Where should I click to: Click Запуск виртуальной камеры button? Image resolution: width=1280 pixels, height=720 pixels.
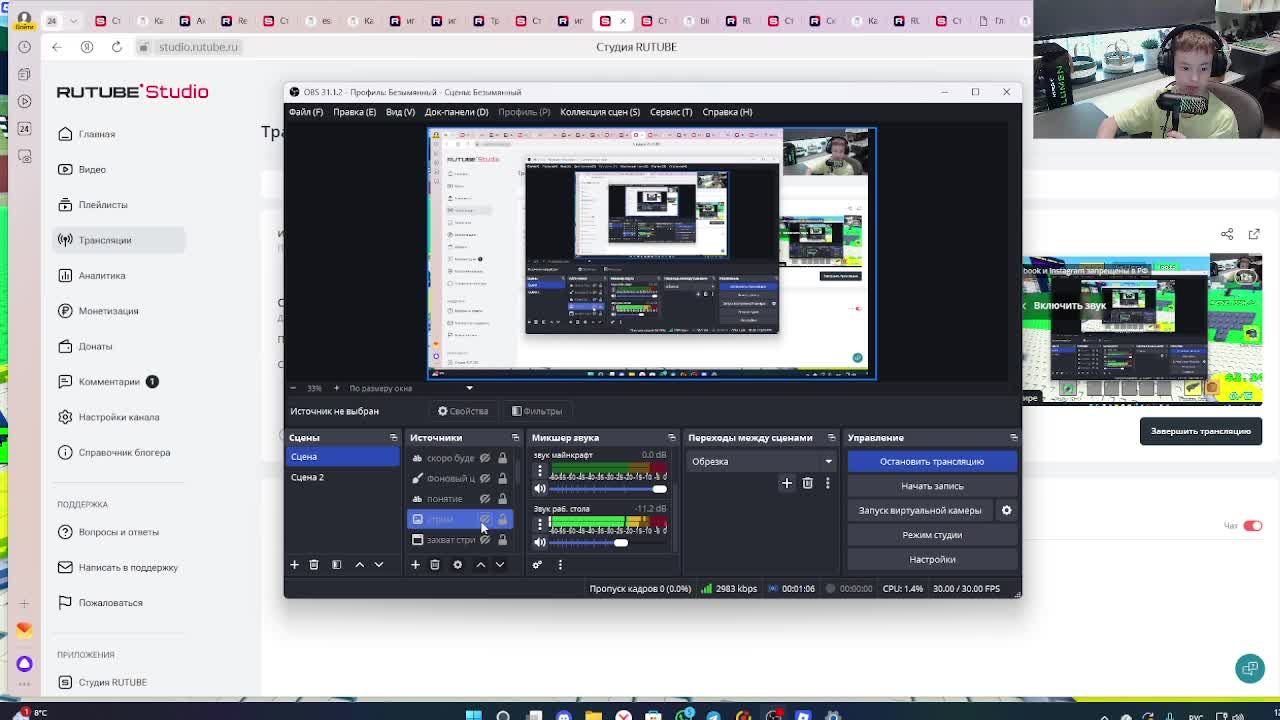coord(920,510)
